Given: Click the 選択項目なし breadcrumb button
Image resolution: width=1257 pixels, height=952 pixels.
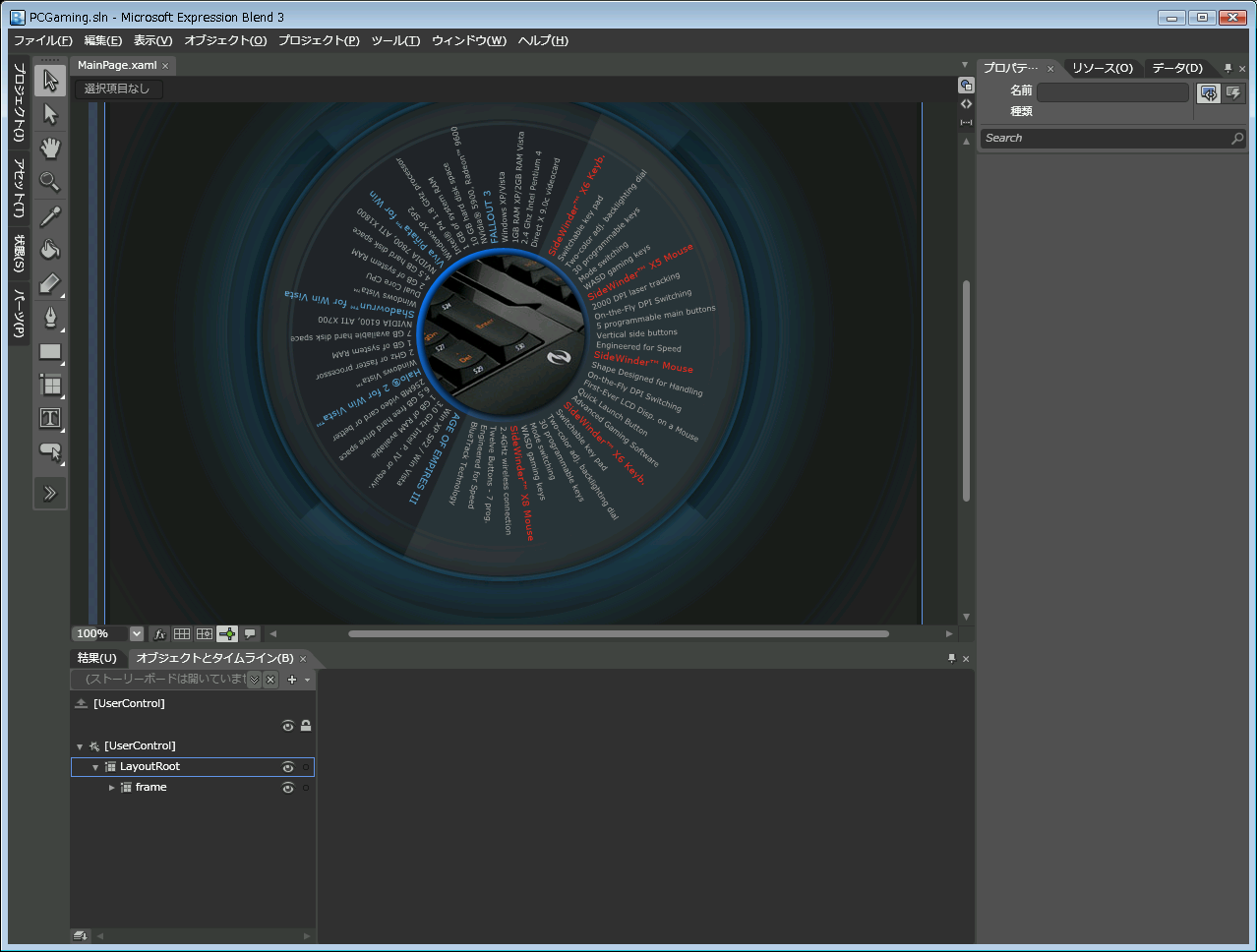Looking at the screenshot, I should tap(117, 89).
